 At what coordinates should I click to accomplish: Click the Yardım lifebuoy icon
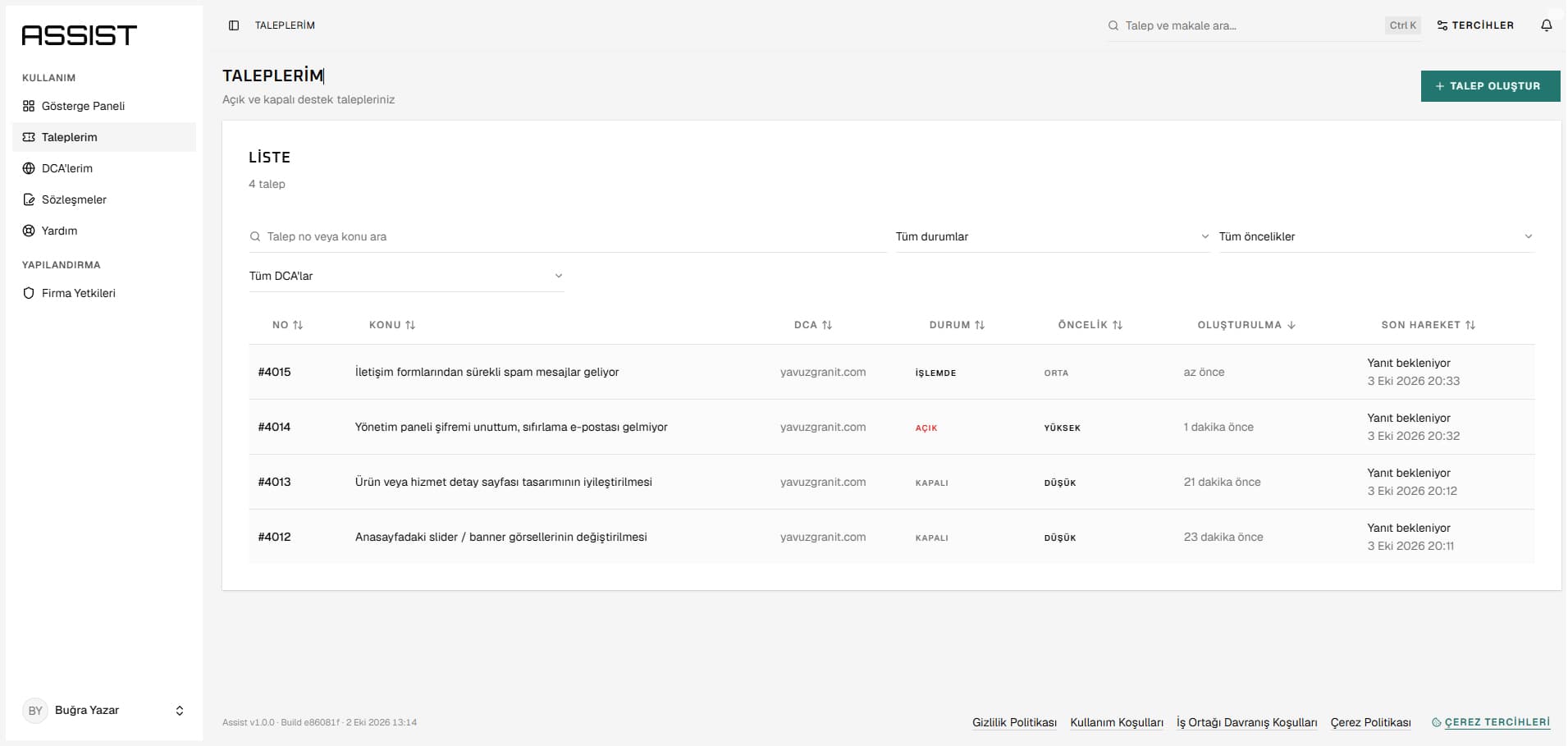pyautogui.click(x=29, y=231)
